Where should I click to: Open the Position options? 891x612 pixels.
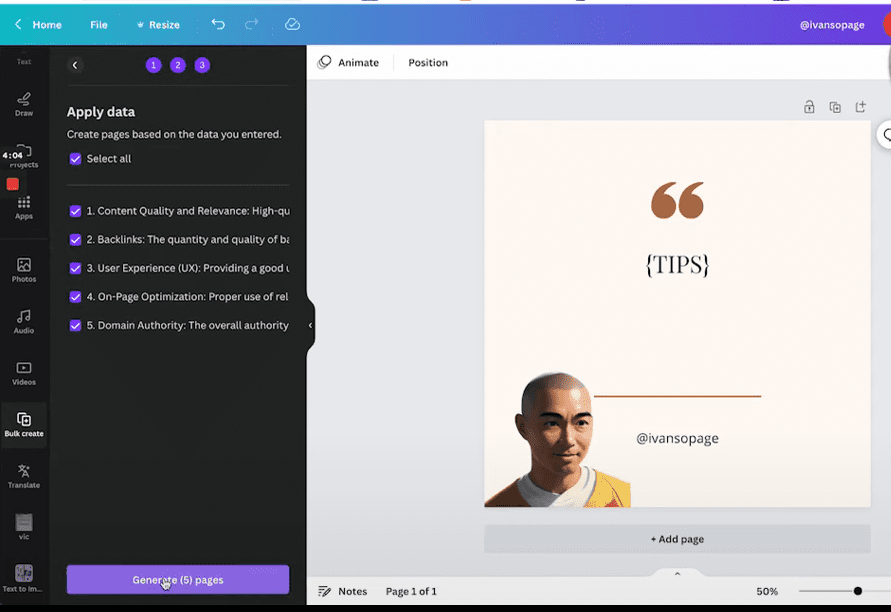(428, 63)
